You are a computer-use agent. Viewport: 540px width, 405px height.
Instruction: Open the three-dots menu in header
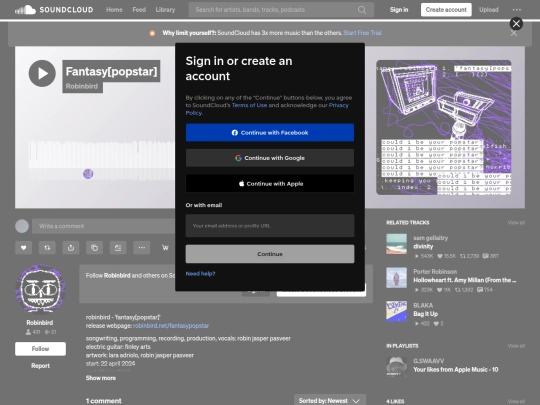pos(517,10)
